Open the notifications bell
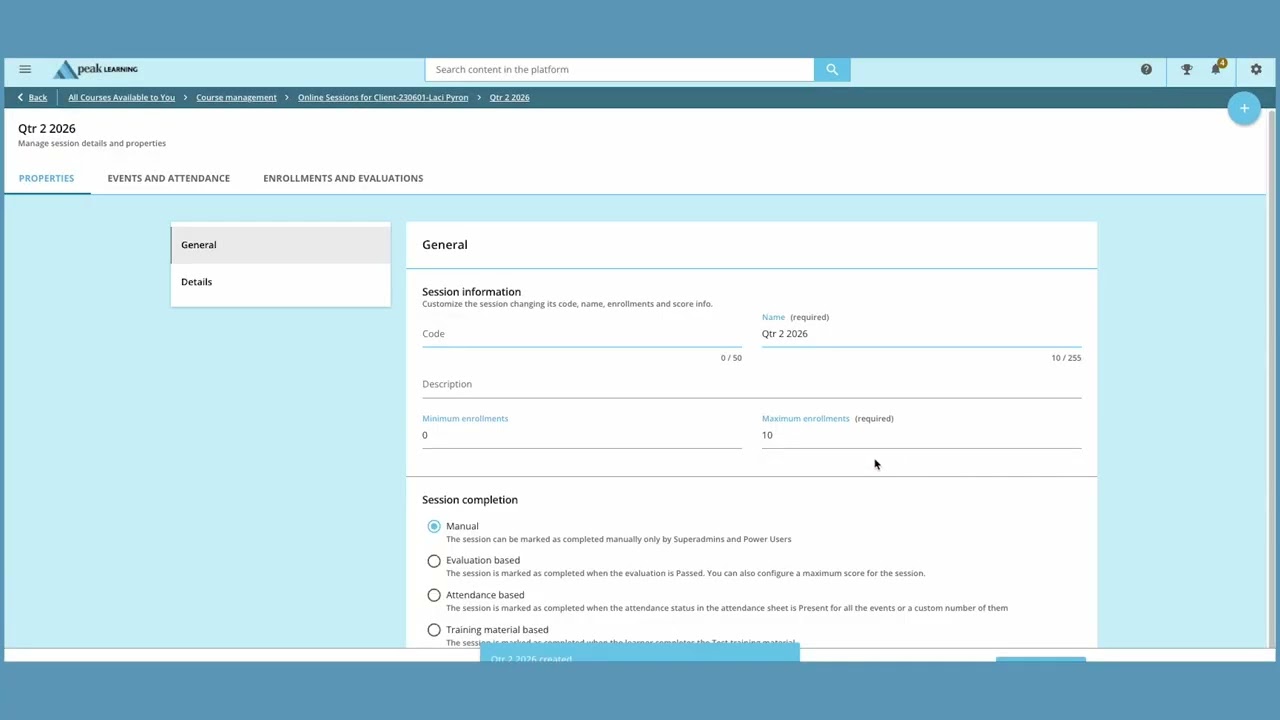Viewport: 1280px width, 720px height. coord(1216,69)
